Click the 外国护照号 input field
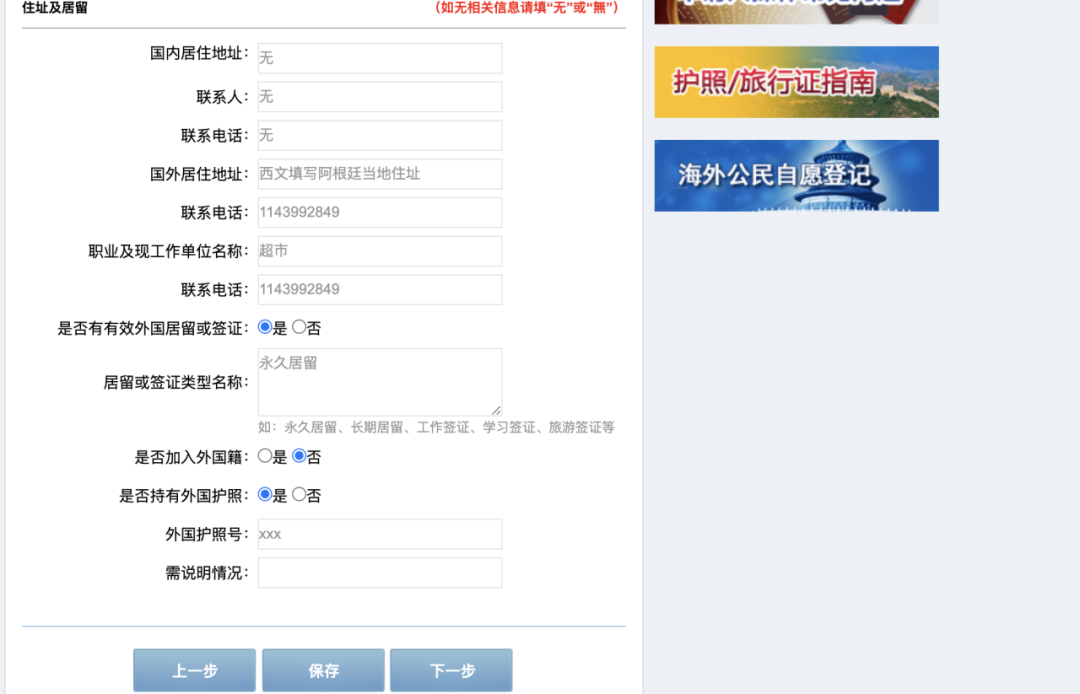The width and height of the screenshot is (1080, 694). pos(379,533)
